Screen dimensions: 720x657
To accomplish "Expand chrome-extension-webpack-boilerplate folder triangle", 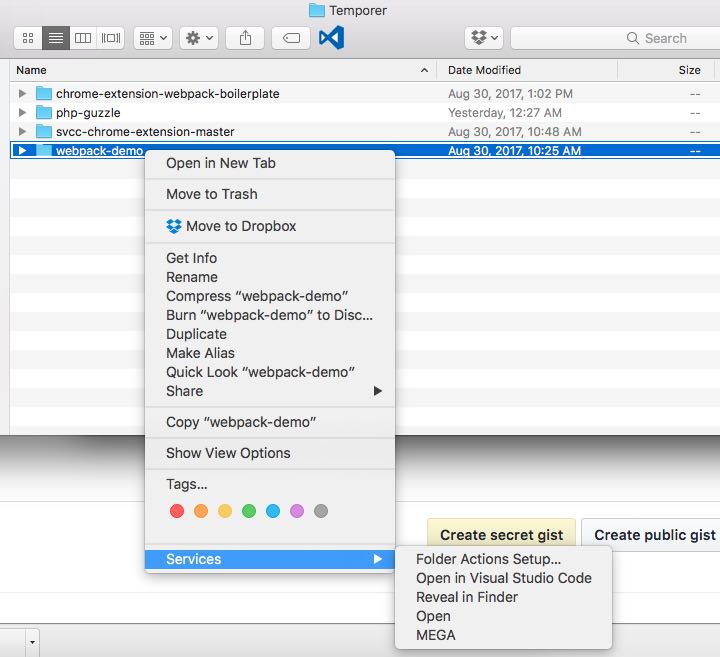I will tap(23, 94).
